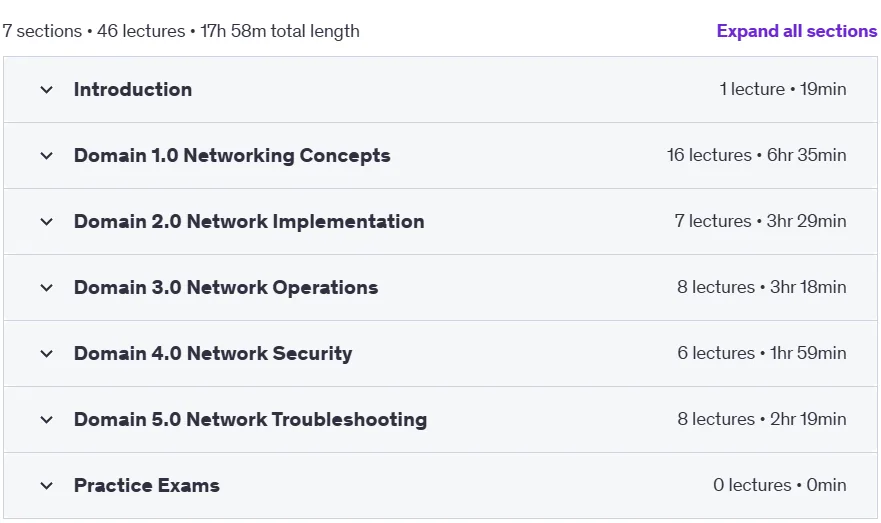This screenshot has height=523, width=881.
Task: Click Expand all sections link
Action: 797,31
